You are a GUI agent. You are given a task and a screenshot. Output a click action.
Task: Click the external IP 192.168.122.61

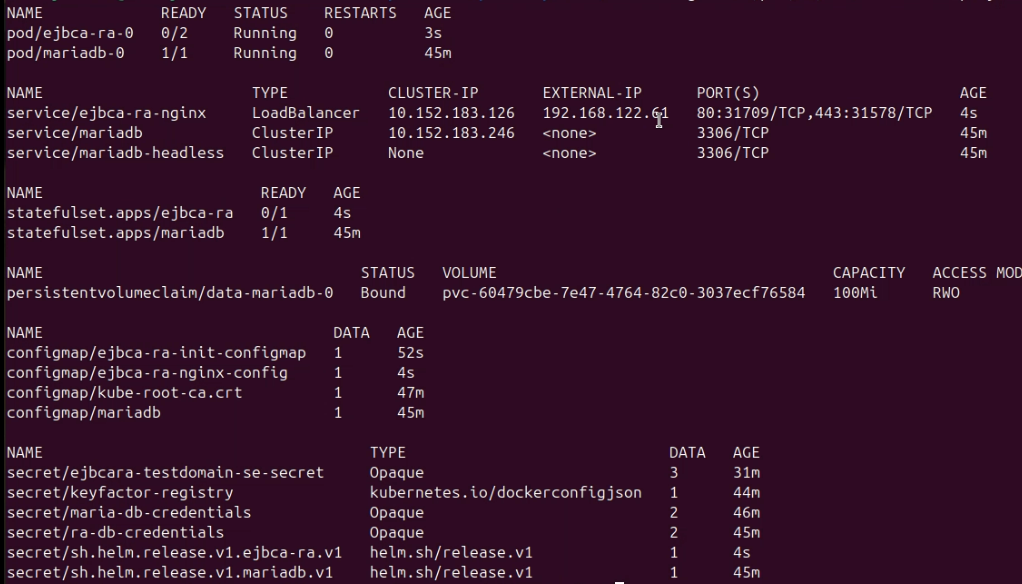click(605, 113)
